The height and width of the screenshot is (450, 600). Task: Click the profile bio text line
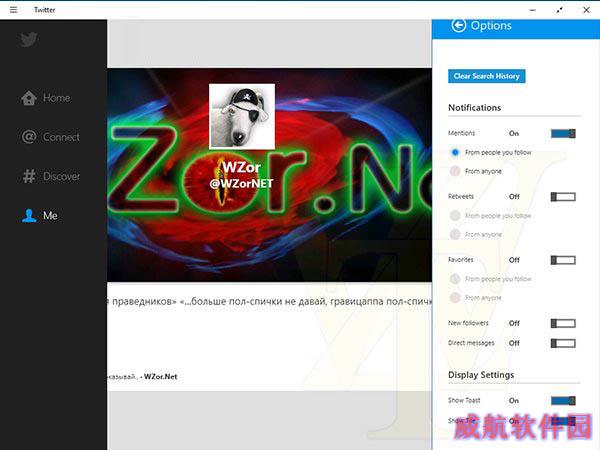270,302
